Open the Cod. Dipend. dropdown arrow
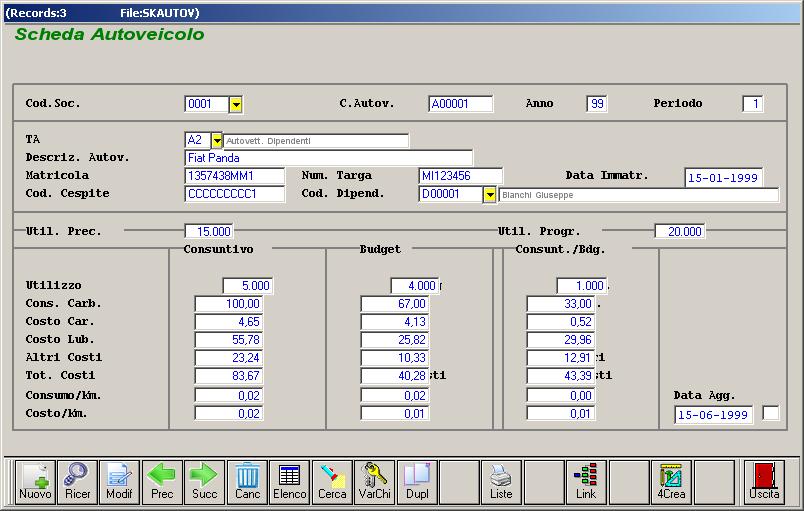This screenshot has width=804, height=511. (x=490, y=195)
